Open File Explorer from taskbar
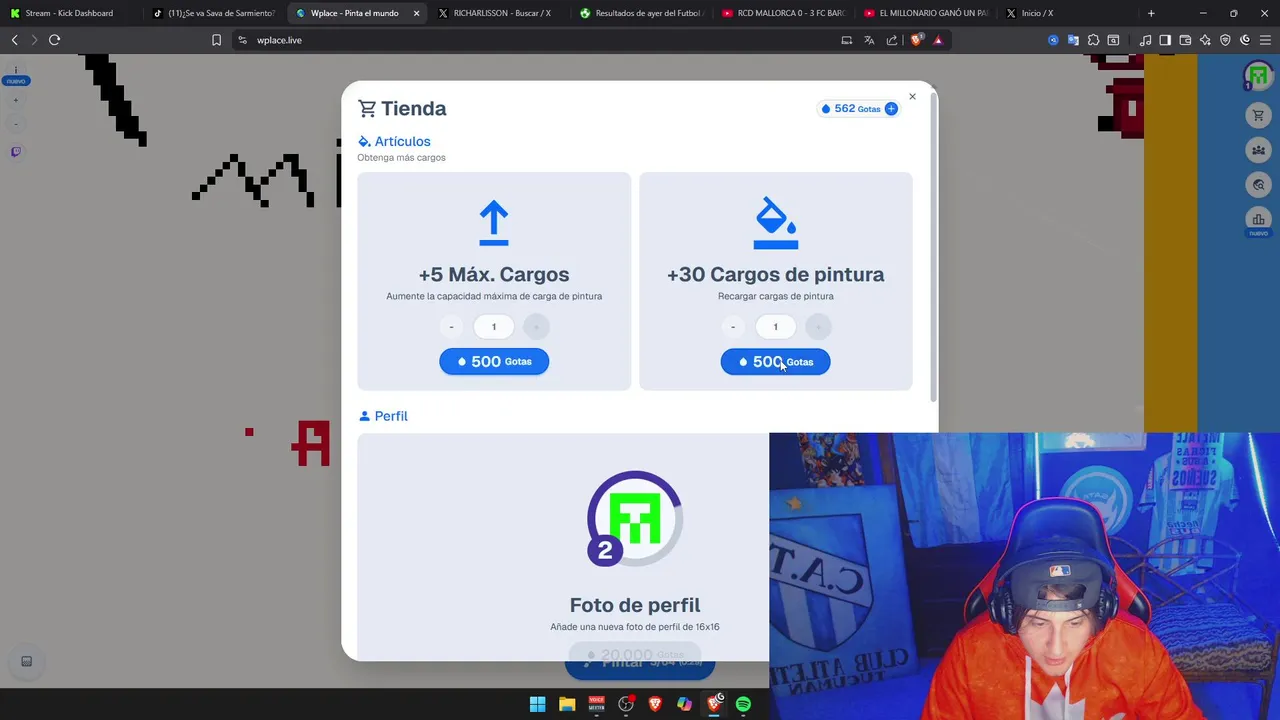Screen dimensions: 1280x720 click(567, 704)
